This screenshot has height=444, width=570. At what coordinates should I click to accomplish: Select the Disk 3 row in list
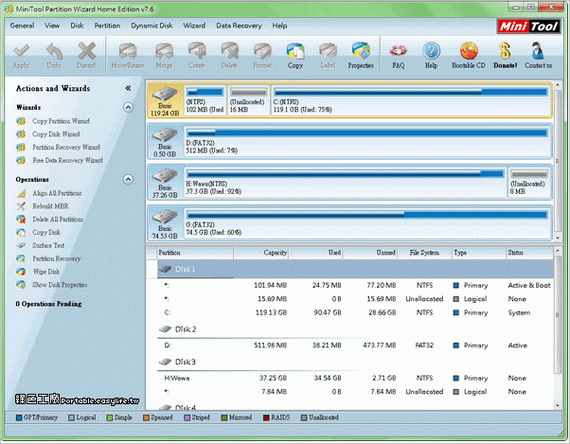(356, 362)
